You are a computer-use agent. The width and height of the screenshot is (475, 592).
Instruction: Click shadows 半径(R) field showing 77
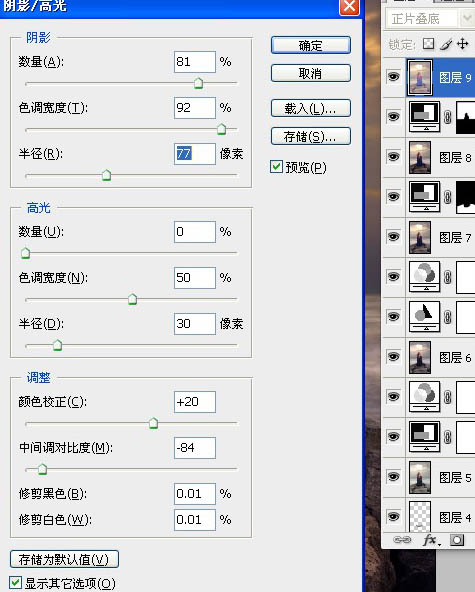(x=195, y=154)
